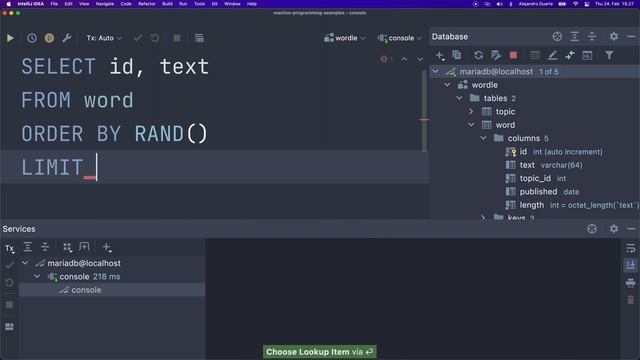Toggle in-editor results table icon
Viewport: 640px width, 360px height.
[x=199, y=38]
